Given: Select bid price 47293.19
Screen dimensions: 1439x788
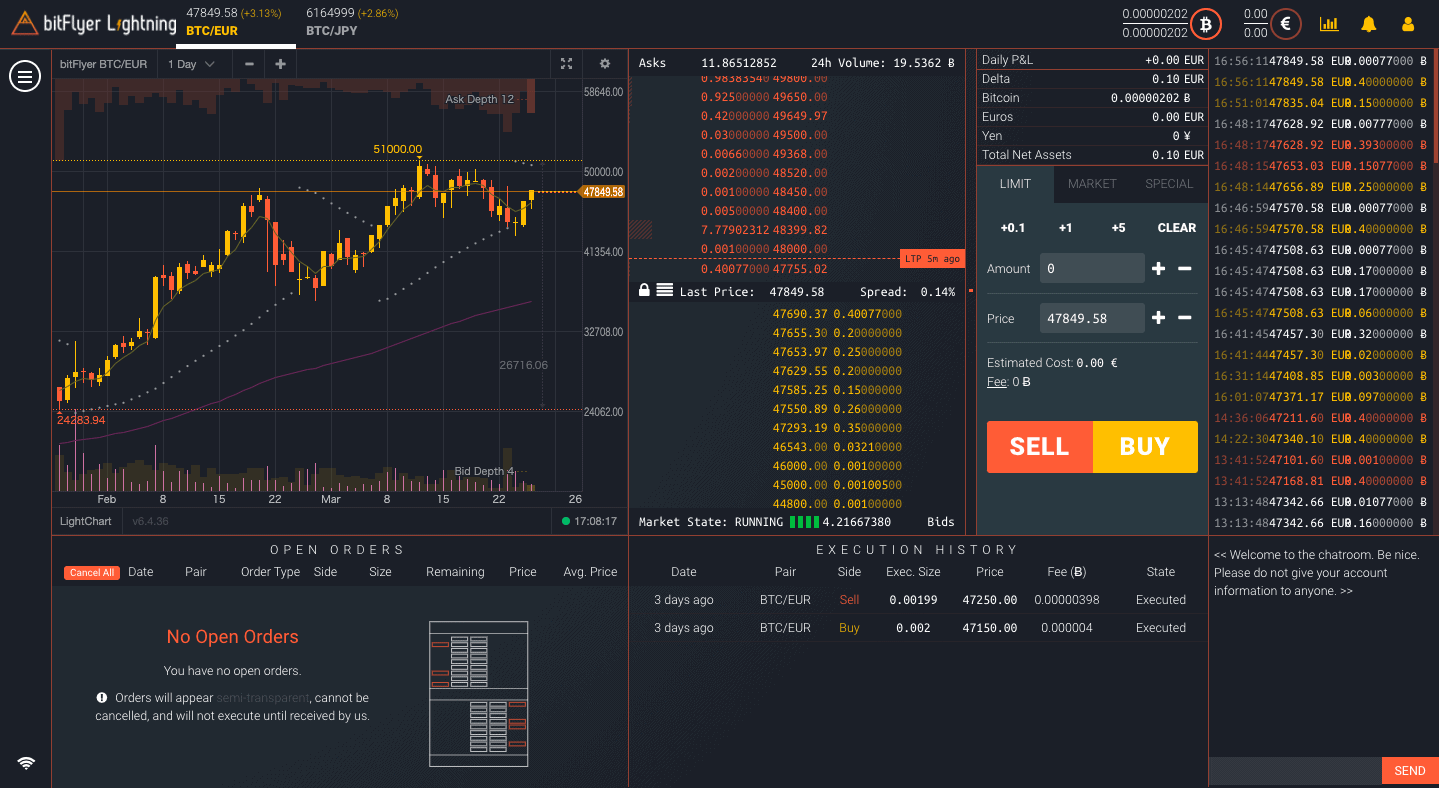Looking at the screenshot, I should (800, 428).
